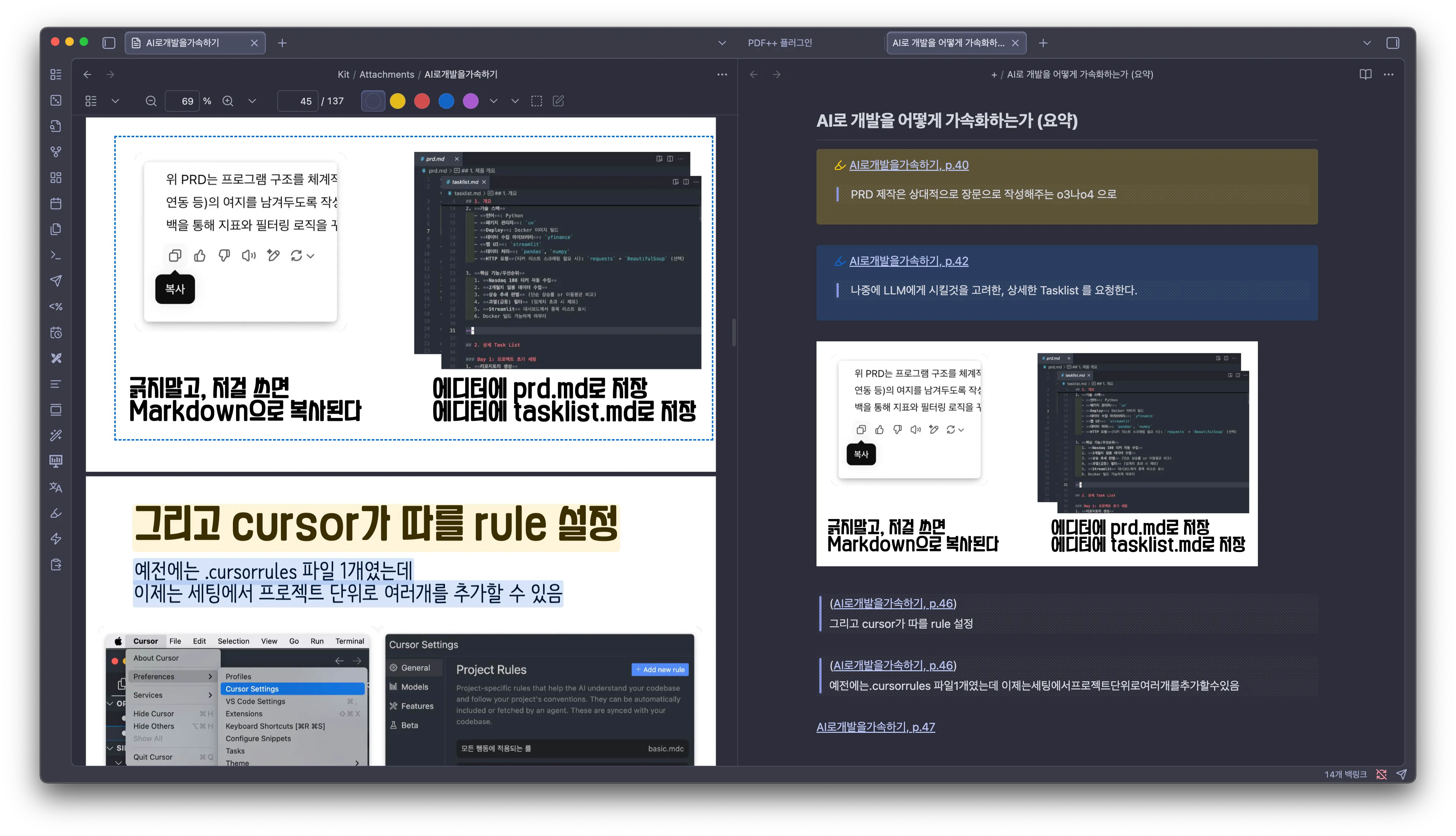1456x836 pixels.
Task: Open p.46 link above 그리고 cursor가 따를 rule
Action: pyautogui.click(x=892, y=604)
